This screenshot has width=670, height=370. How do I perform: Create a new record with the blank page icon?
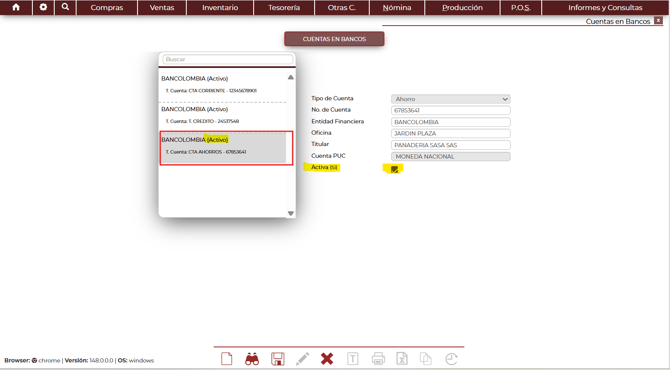pos(226,358)
